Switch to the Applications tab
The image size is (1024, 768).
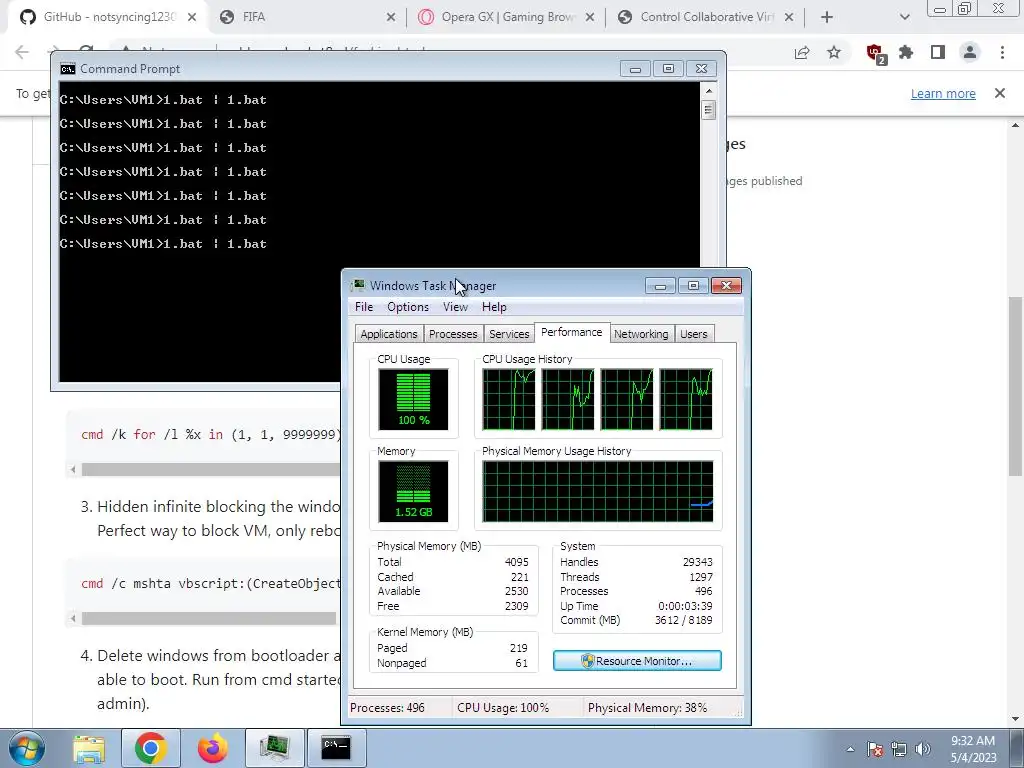[x=389, y=334]
